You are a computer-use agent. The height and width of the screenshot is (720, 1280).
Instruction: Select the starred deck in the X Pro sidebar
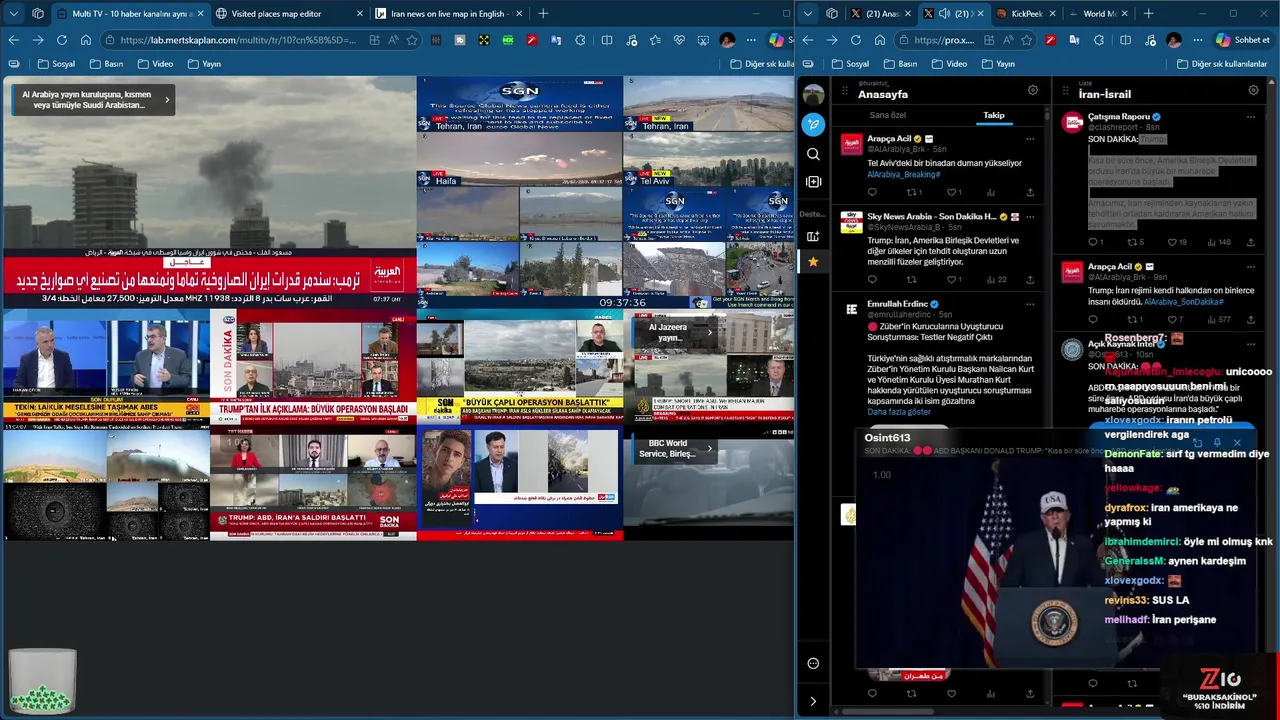pos(813,262)
